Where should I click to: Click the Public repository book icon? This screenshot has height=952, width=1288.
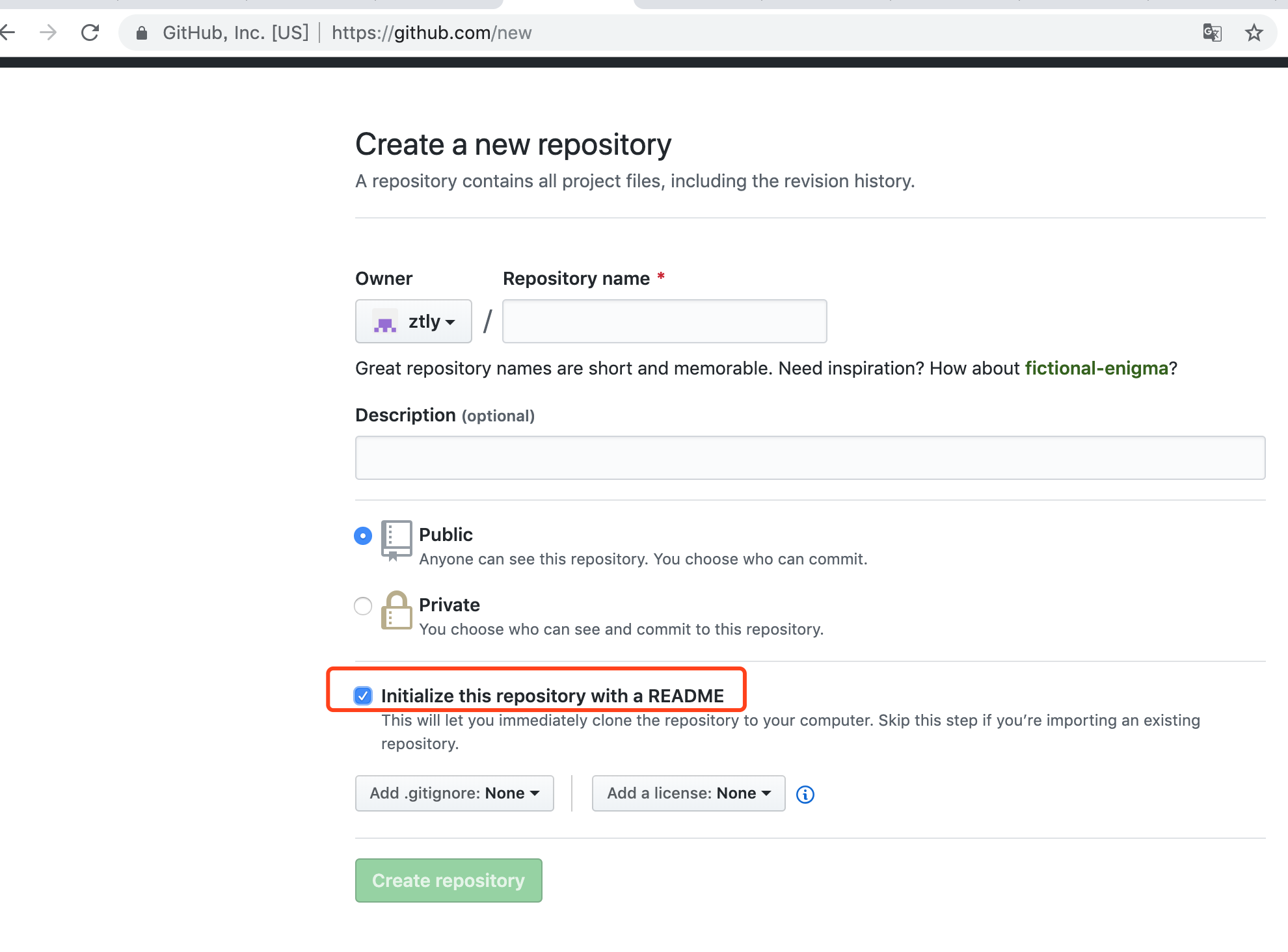pyautogui.click(x=396, y=540)
